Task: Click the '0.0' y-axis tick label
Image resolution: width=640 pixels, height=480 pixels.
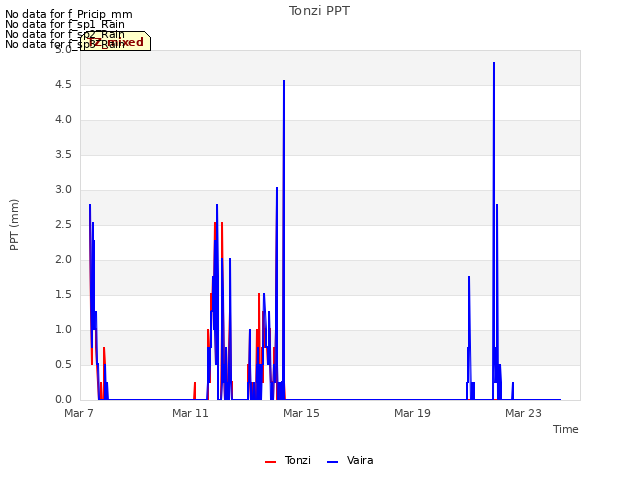Action: 63,400
